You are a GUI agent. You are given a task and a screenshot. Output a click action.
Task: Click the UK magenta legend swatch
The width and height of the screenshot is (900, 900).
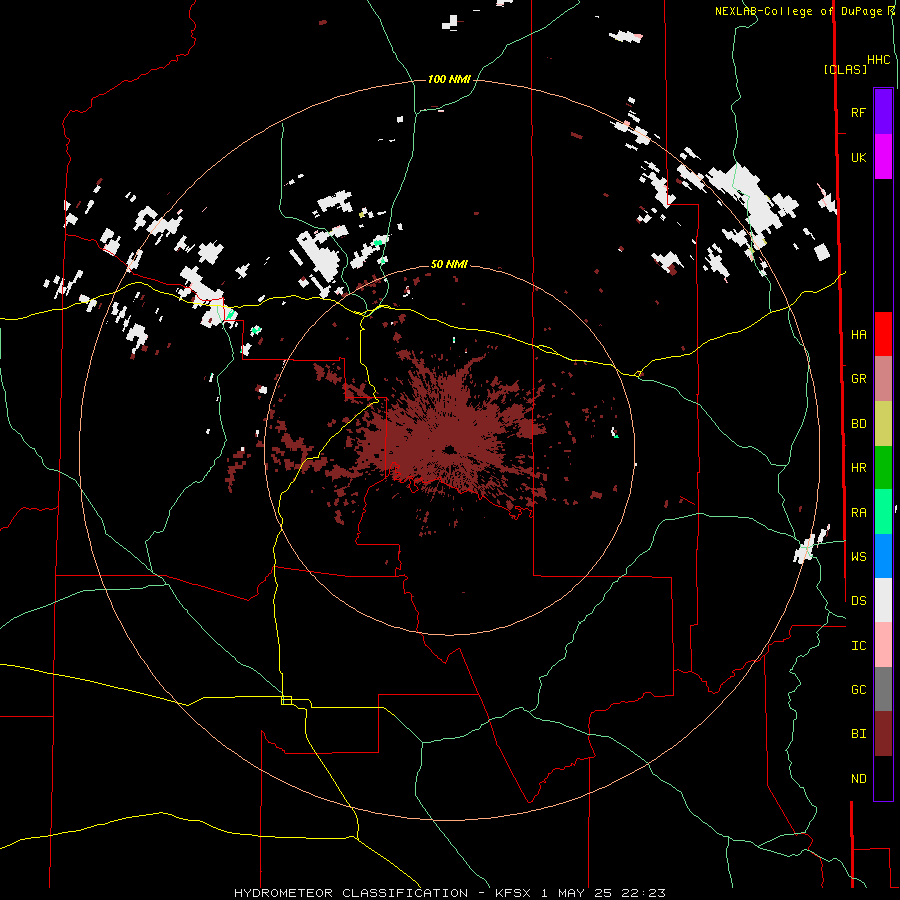(x=883, y=157)
